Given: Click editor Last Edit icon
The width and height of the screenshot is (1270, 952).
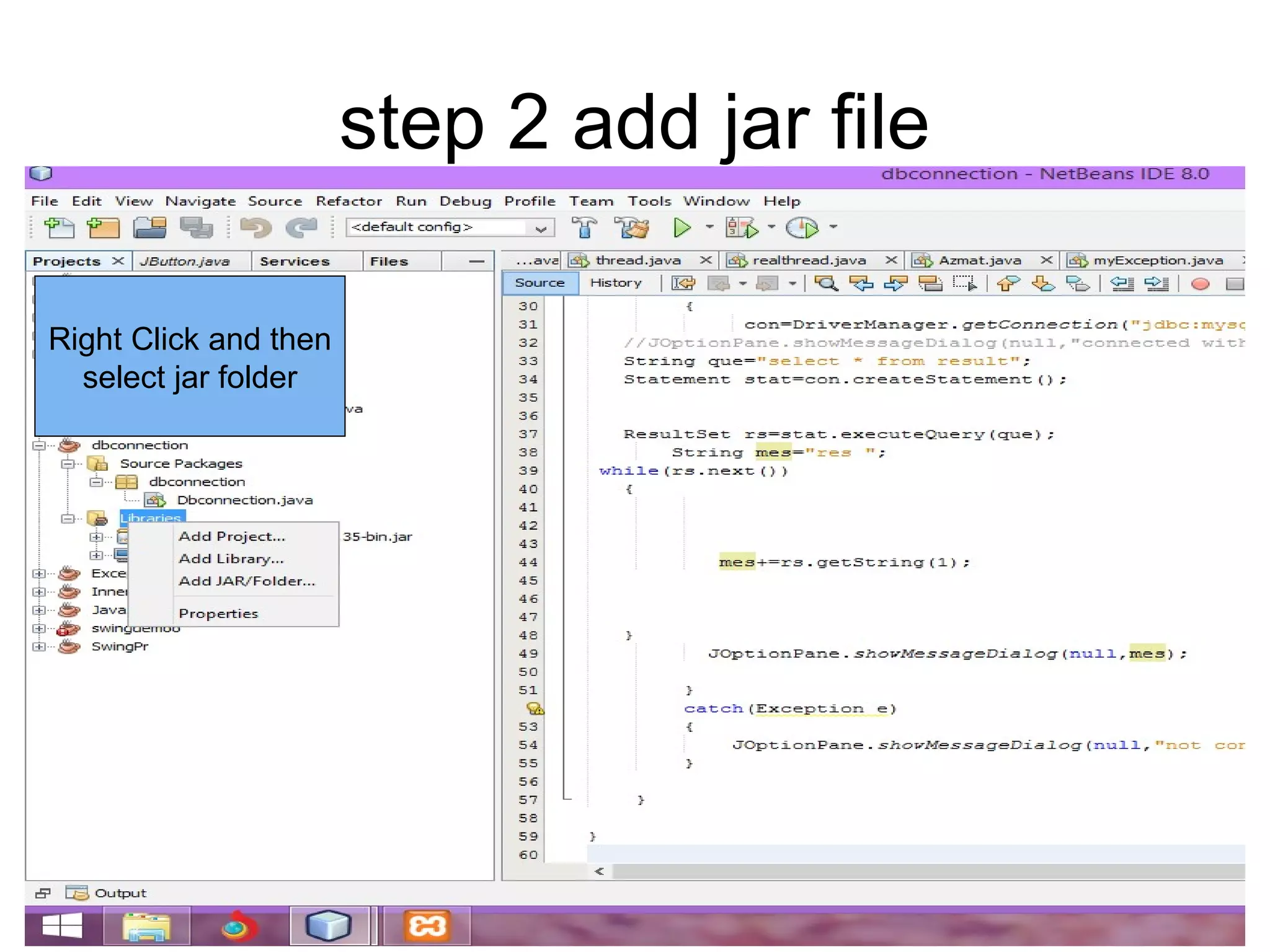Looking at the screenshot, I should click(x=684, y=284).
